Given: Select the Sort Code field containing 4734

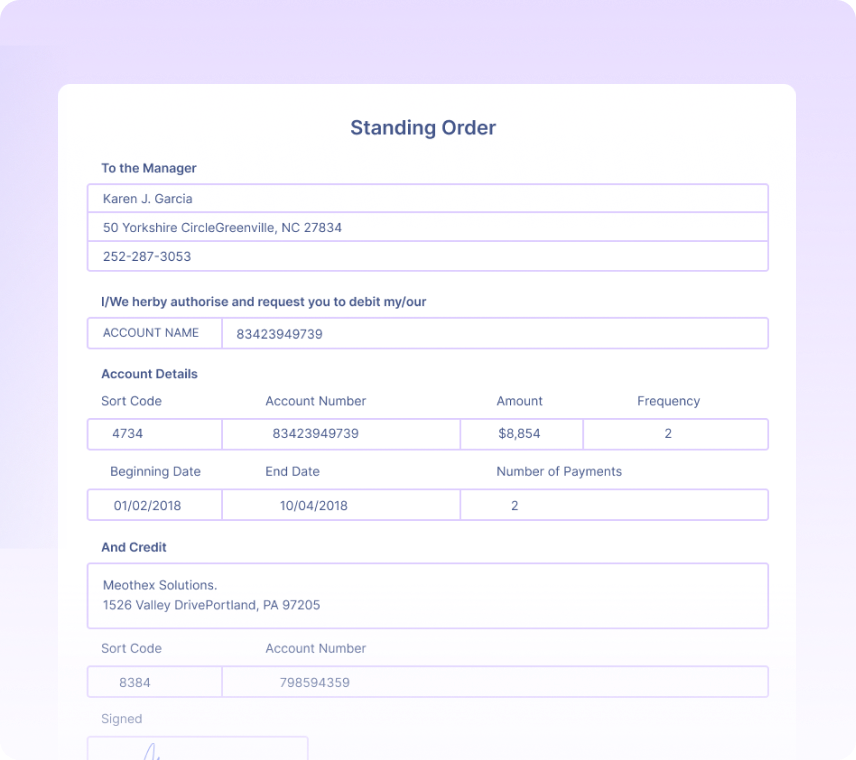Looking at the screenshot, I should pyautogui.click(x=153, y=434).
